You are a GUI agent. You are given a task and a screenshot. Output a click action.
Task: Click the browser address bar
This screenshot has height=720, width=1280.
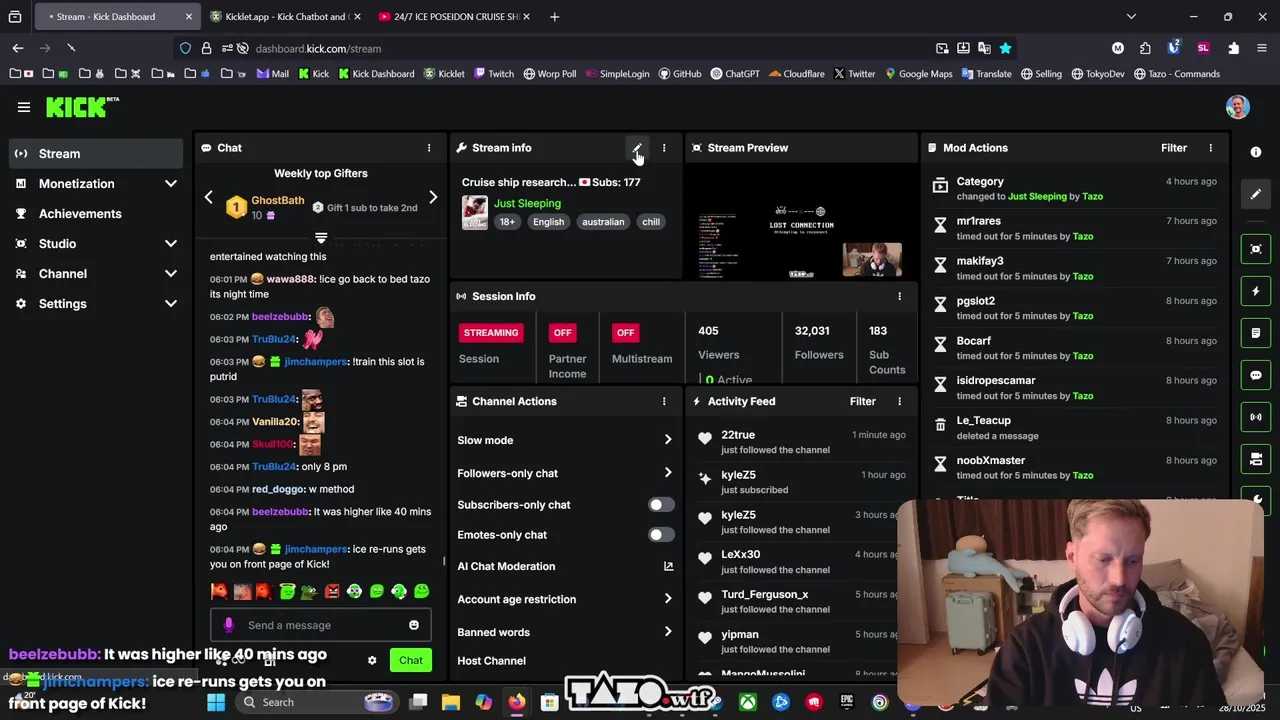pos(590,48)
